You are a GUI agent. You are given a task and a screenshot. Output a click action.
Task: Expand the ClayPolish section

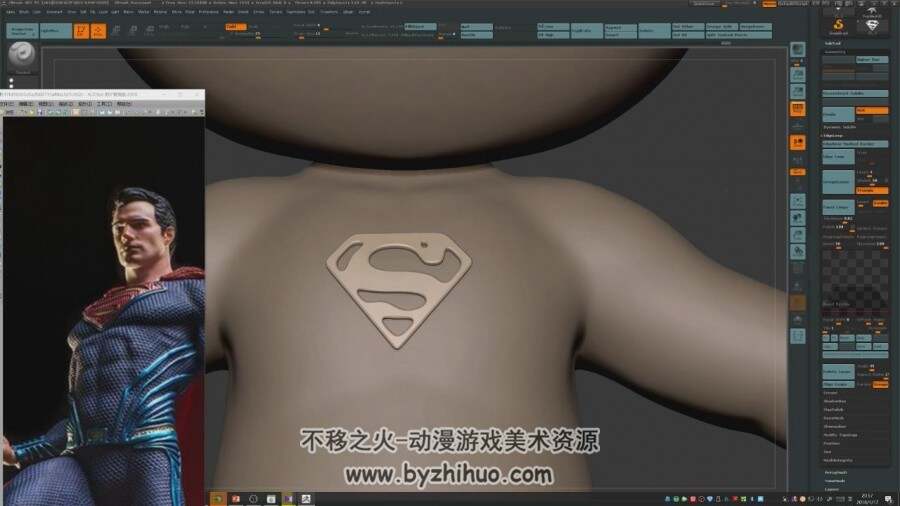click(x=833, y=410)
